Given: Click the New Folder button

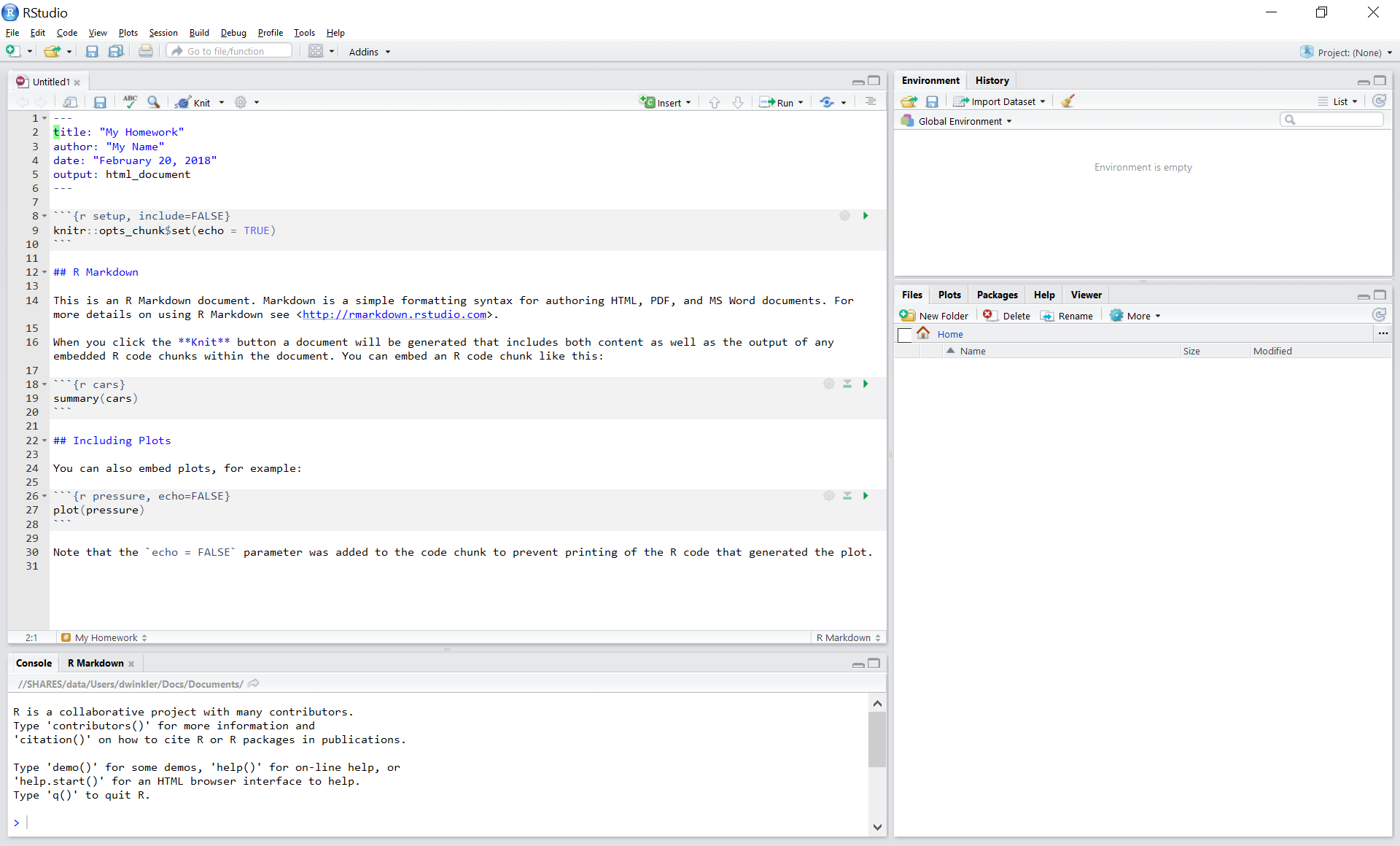Looking at the screenshot, I should click(x=934, y=316).
